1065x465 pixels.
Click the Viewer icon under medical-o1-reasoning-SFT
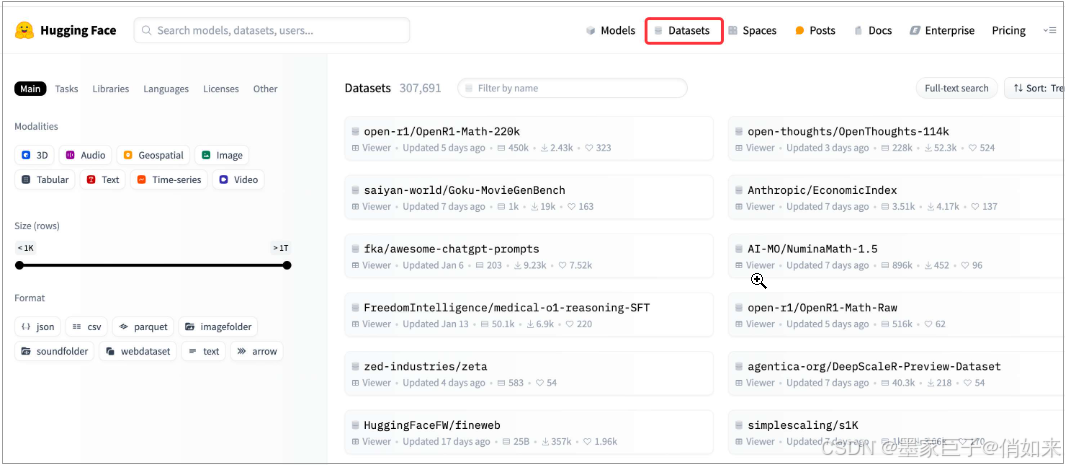(355, 324)
